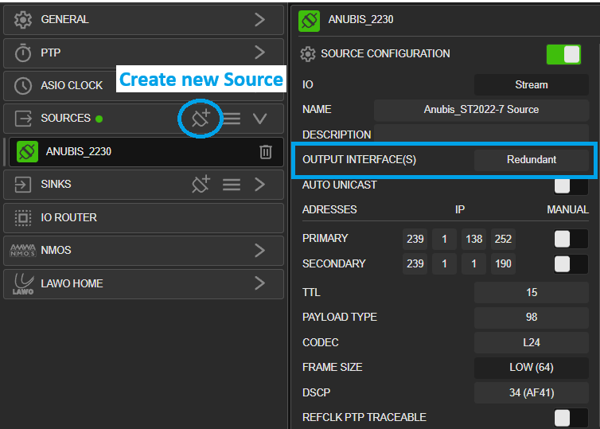Toggle REFCLK PTP TRACEABLE switch
This screenshot has height=429, width=600.
[x=571, y=418]
